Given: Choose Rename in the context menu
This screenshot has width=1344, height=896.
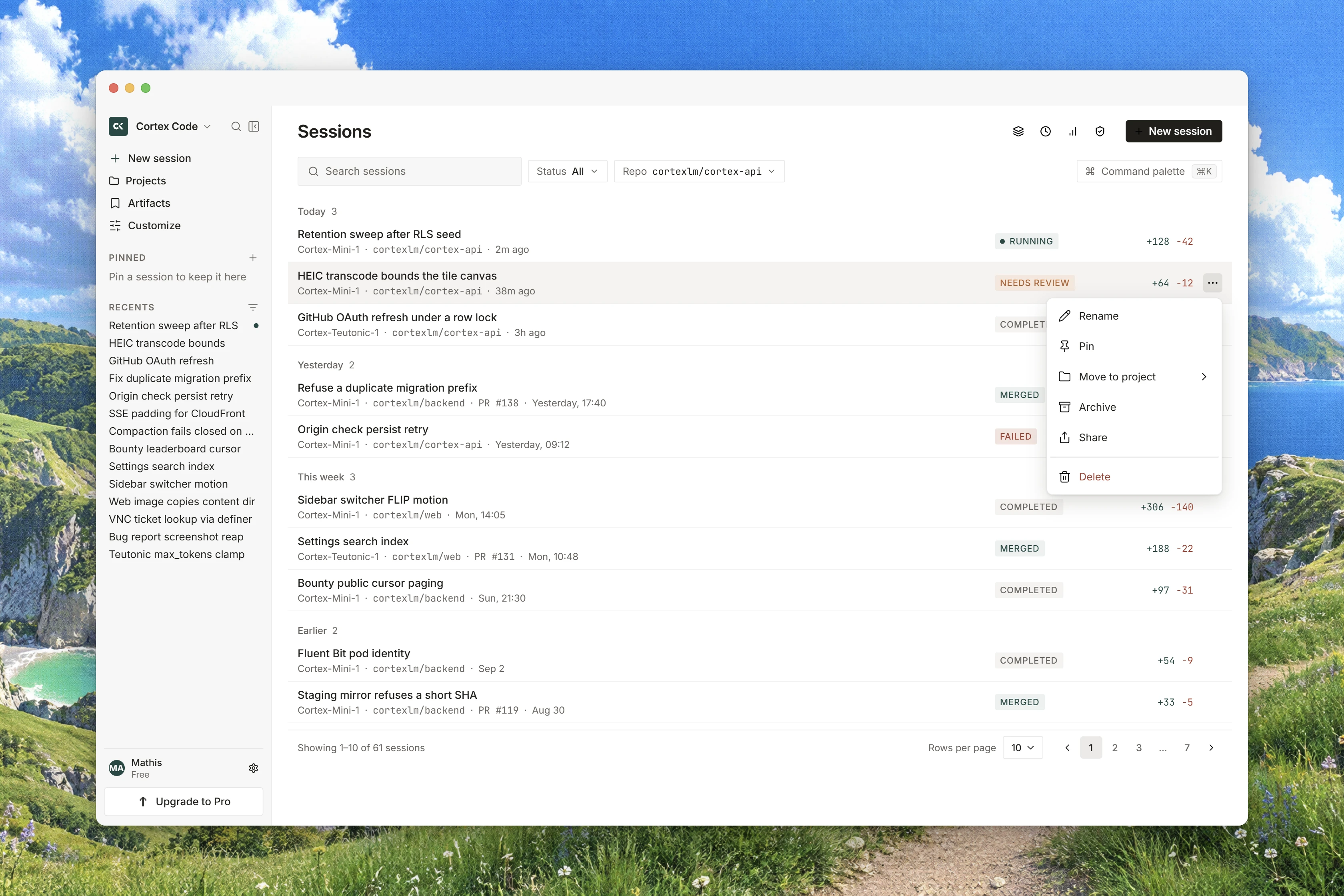Looking at the screenshot, I should point(1134,316).
